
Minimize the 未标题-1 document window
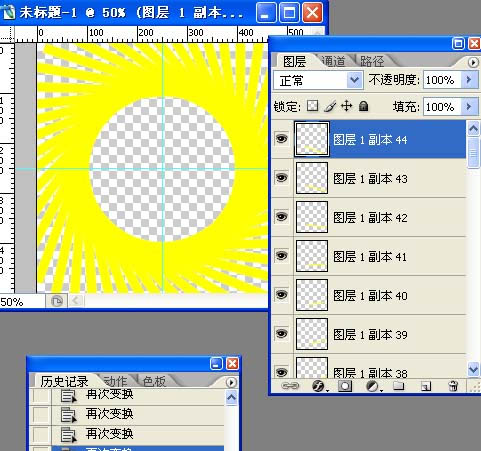[266, 13]
